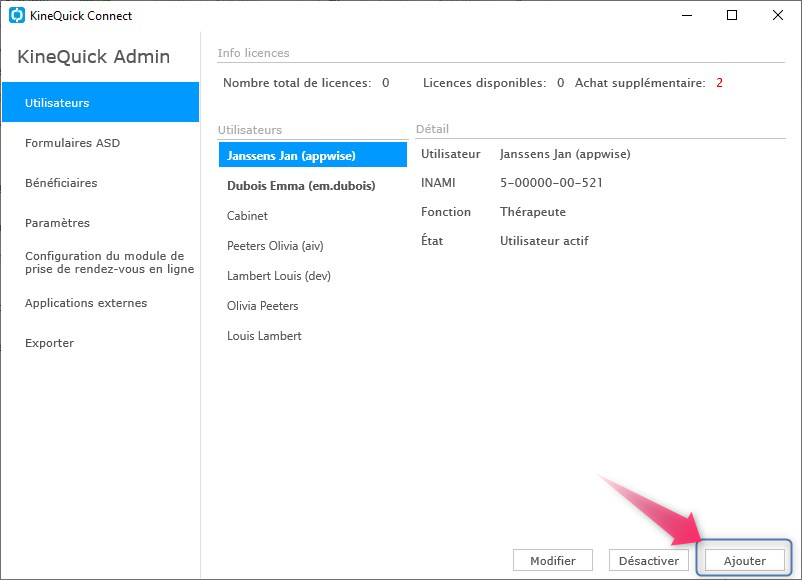Click the Licences disponibles label

coord(484,83)
